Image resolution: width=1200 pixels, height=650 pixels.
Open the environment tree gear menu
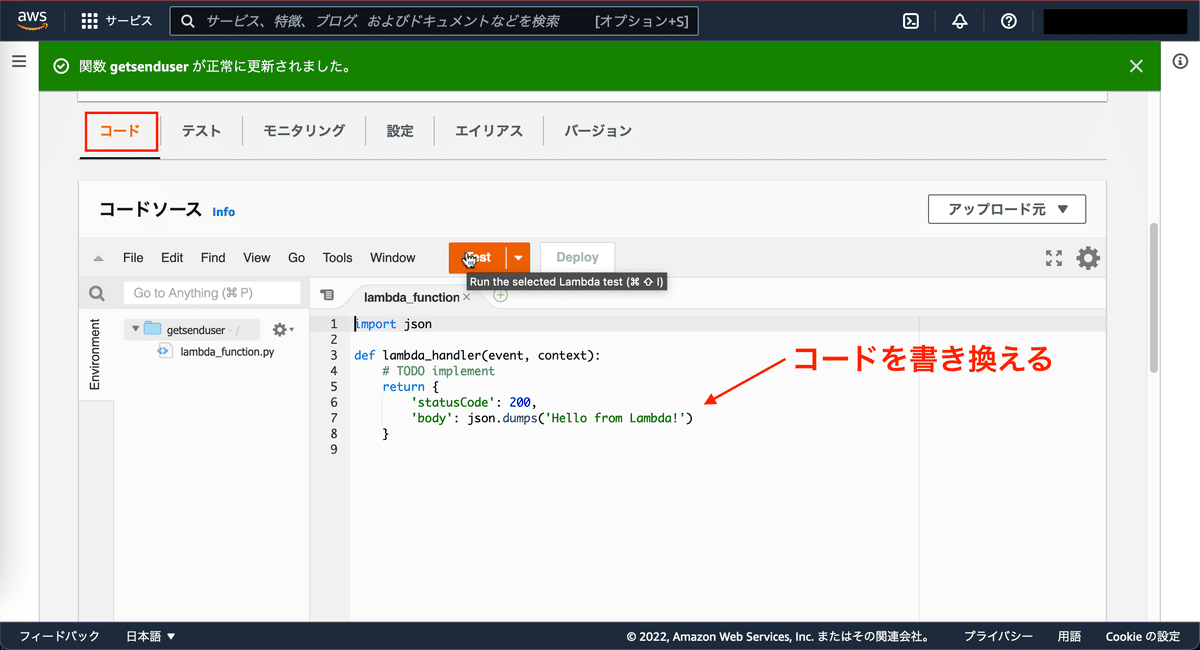tap(283, 330)
